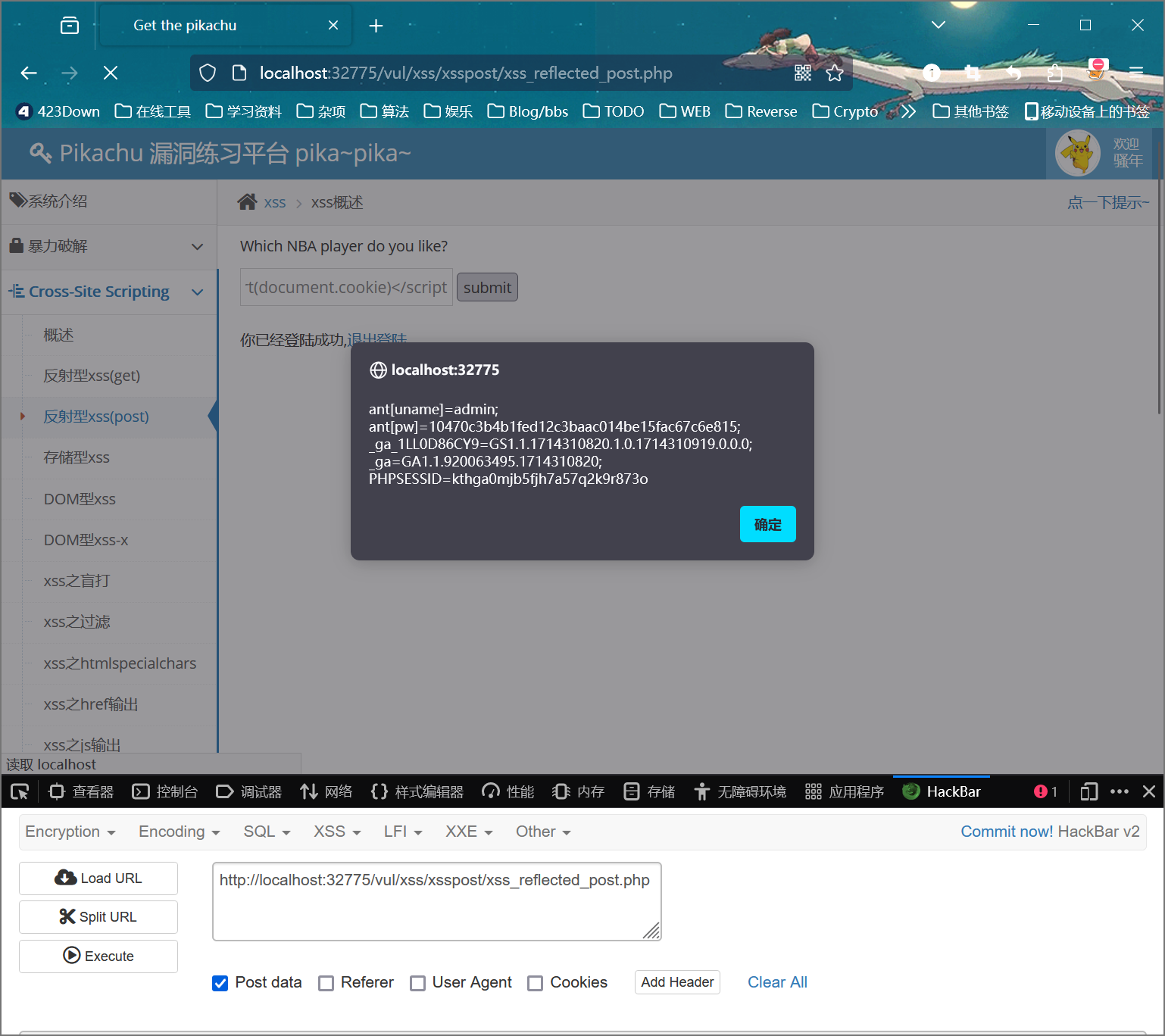
Task: Click the page vertical scrollbar
Action: [1159, 303]
